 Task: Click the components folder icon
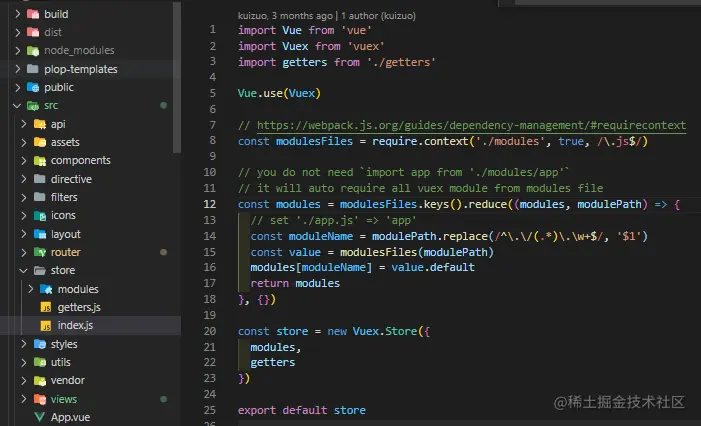pos(40,160)
